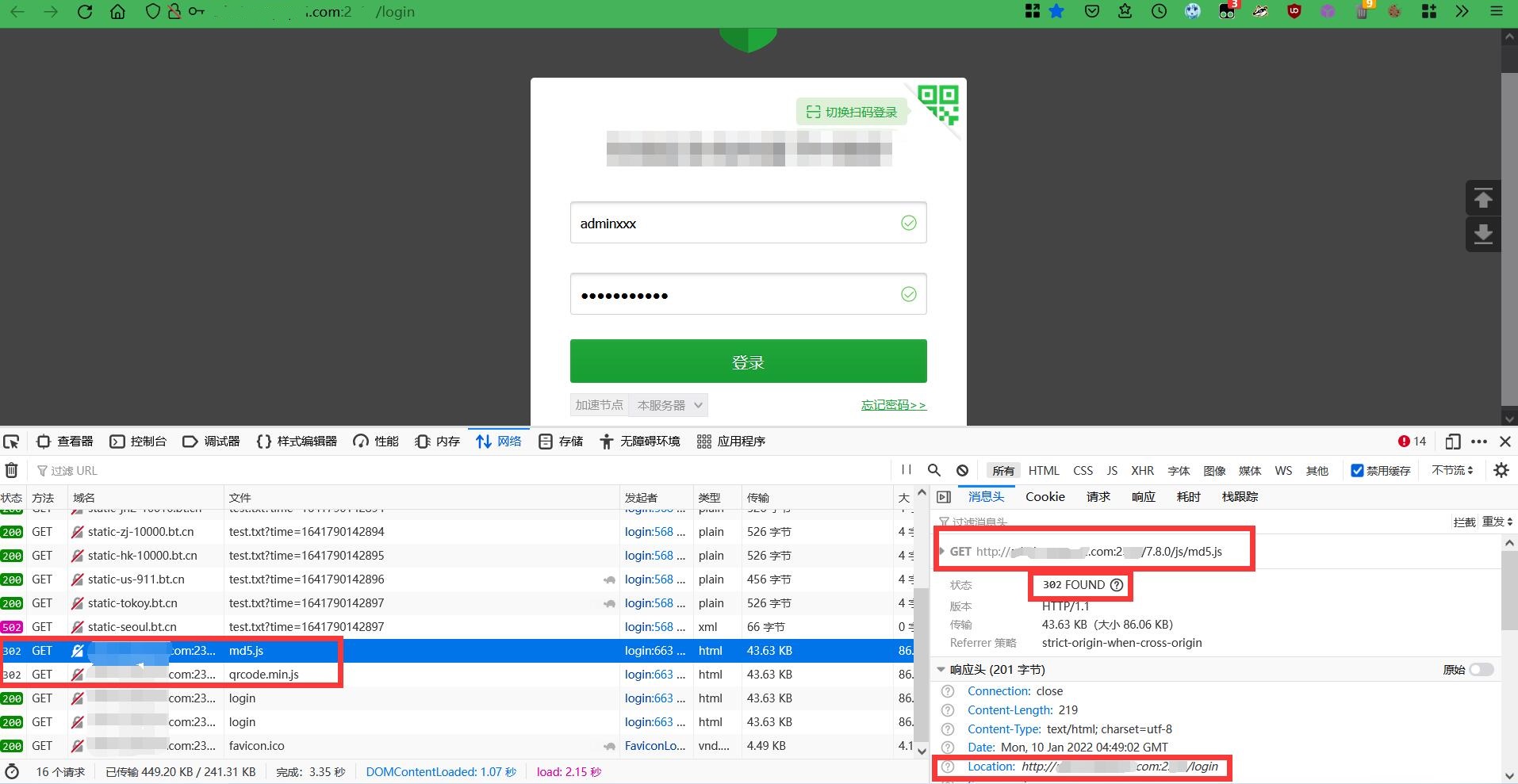Screen dimensions: 1518x784
Task: Open the Stack Trace tab in details
Action: (x=1240, y=497)
